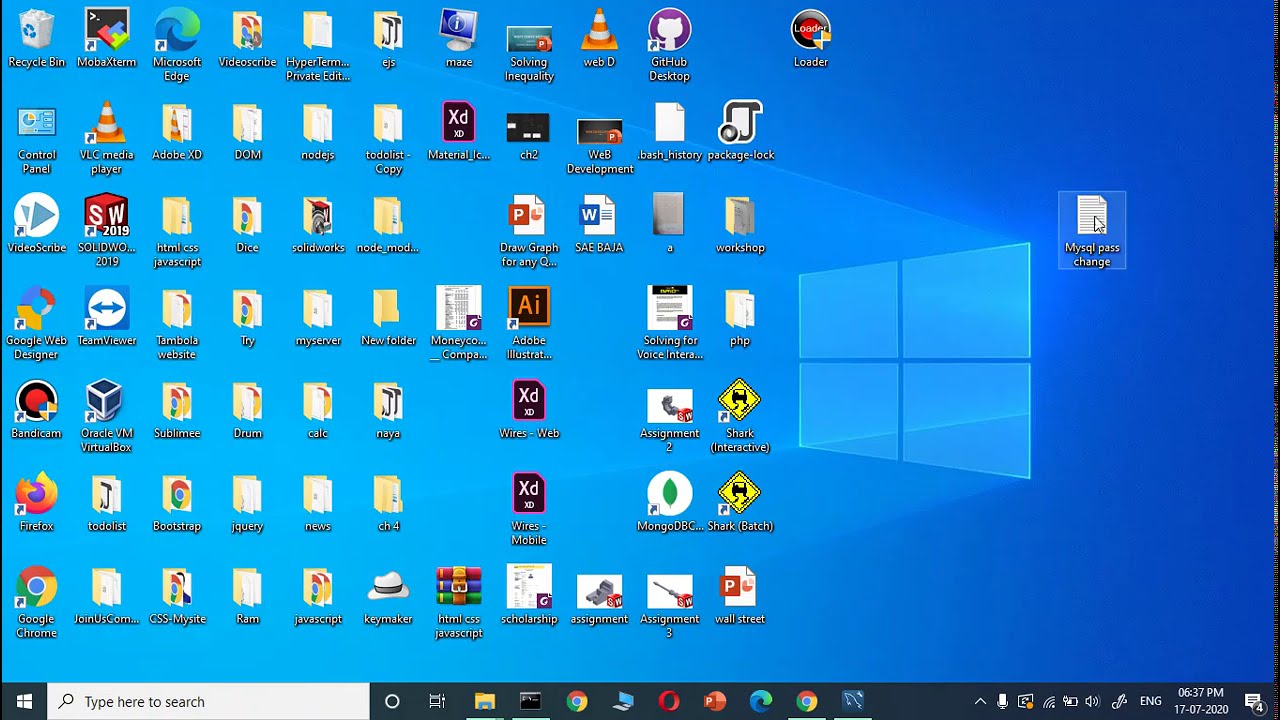Select the wall street PowerPoint file

point(740,597)
